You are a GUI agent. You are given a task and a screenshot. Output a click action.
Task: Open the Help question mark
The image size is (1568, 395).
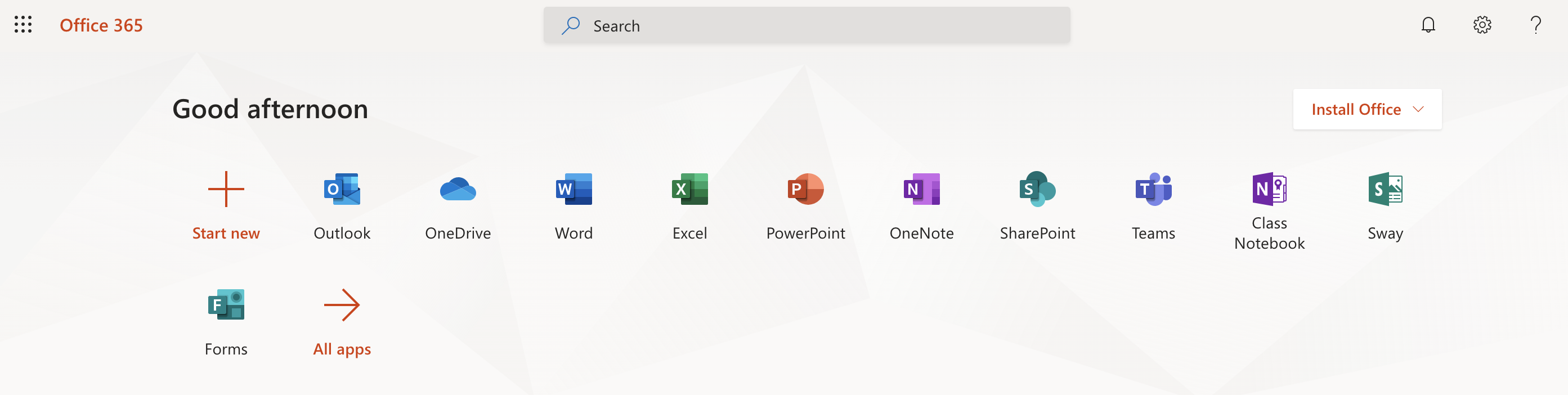(x=1536, y=25)
